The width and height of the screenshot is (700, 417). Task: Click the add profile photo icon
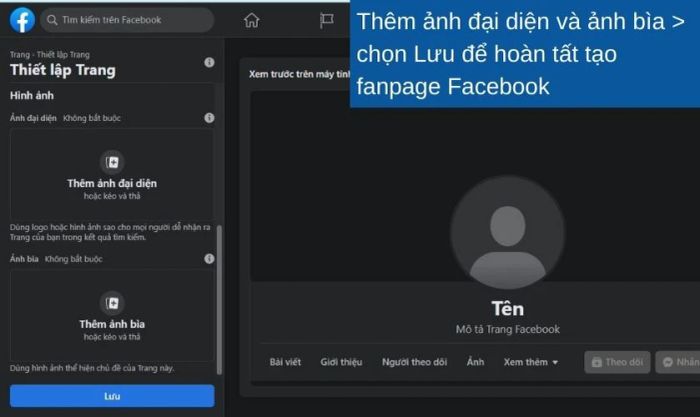(112, 162)
